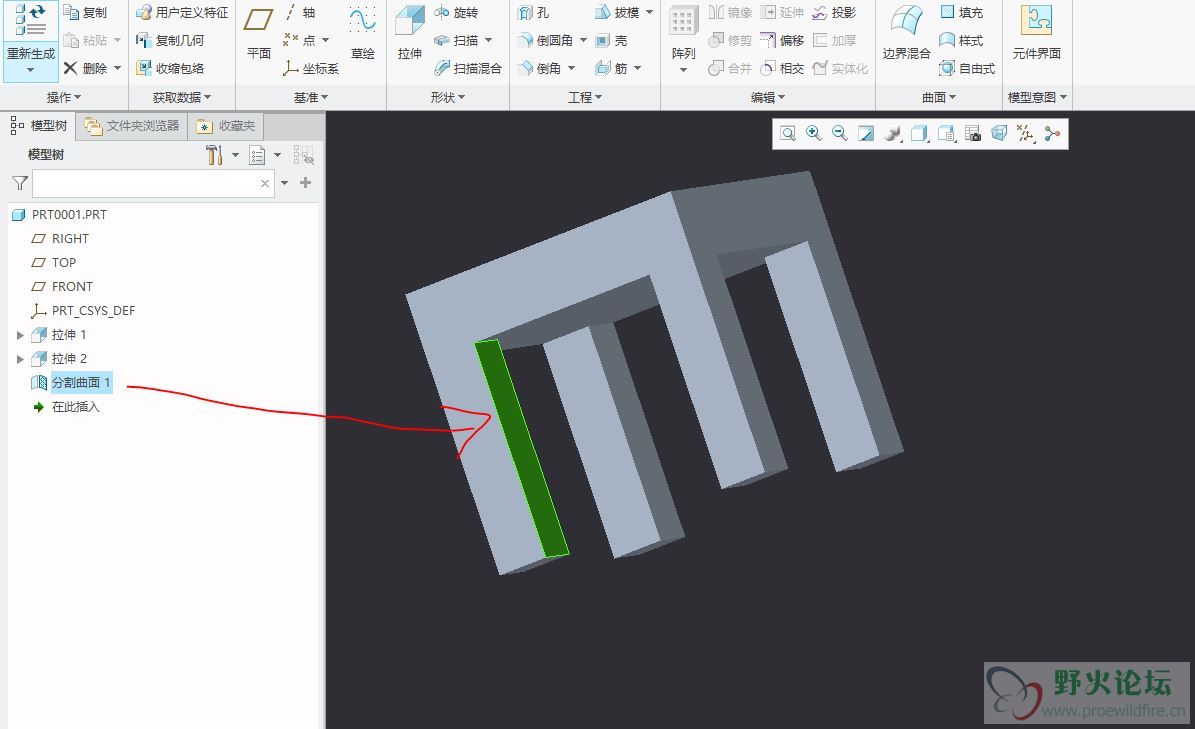1195x729 pixels.
Task: Open the Engineering (工程) group dropdown
Action: (x=585, y=98)
